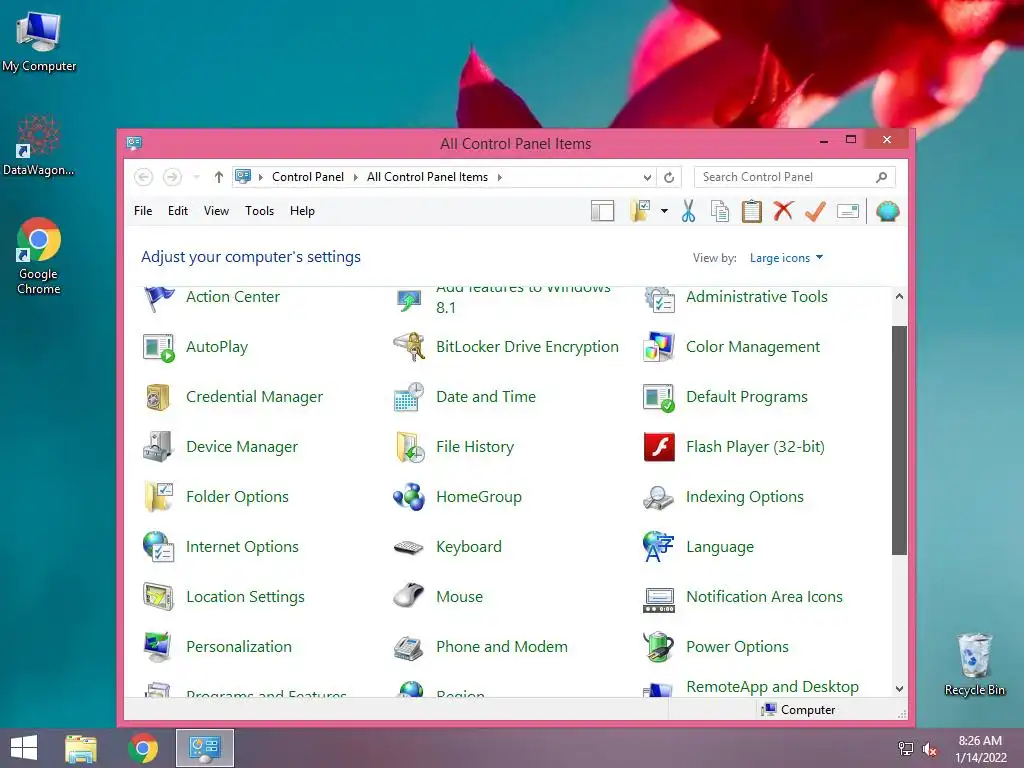This screenshot has height=768, width=1024.
Task: Click the red X Delete toolbar icon
Action: click(x=783, y=211)
